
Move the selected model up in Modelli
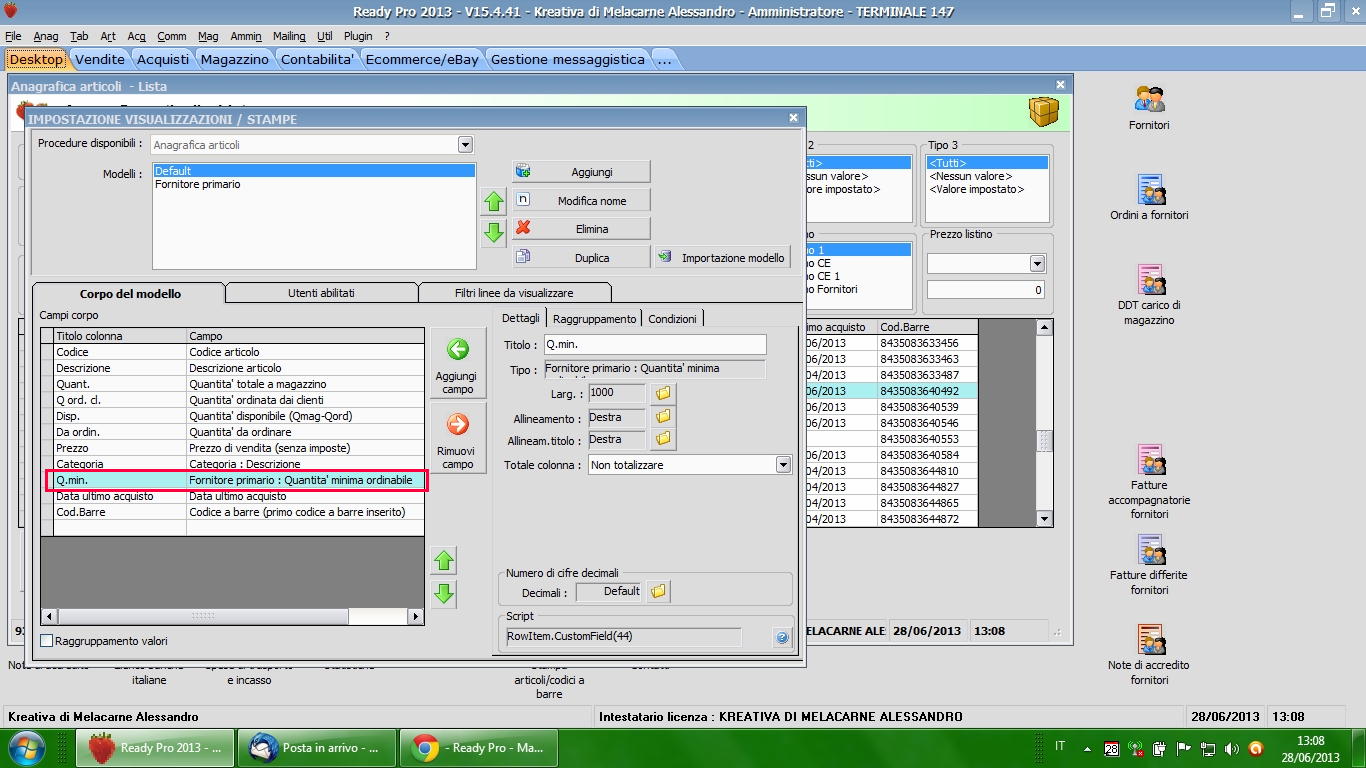click(x=494, y=202)
